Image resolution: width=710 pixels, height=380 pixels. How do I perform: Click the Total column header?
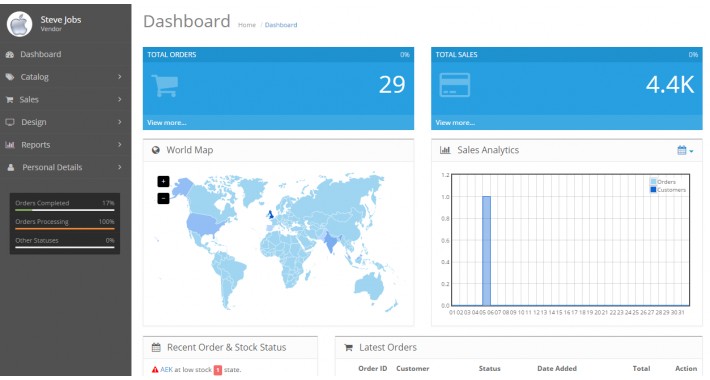coord(641,369)
